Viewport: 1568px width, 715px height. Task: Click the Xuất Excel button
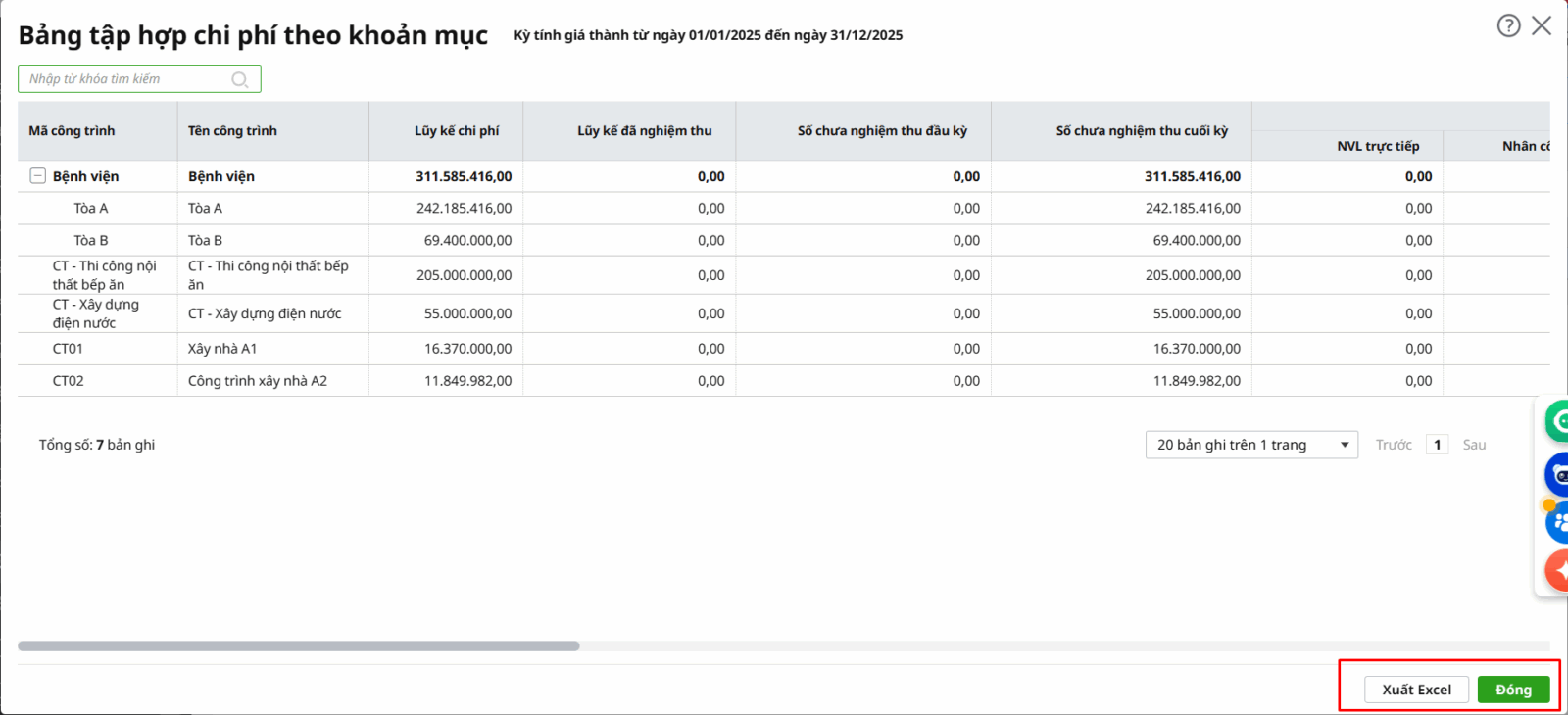coord(1416,690)
